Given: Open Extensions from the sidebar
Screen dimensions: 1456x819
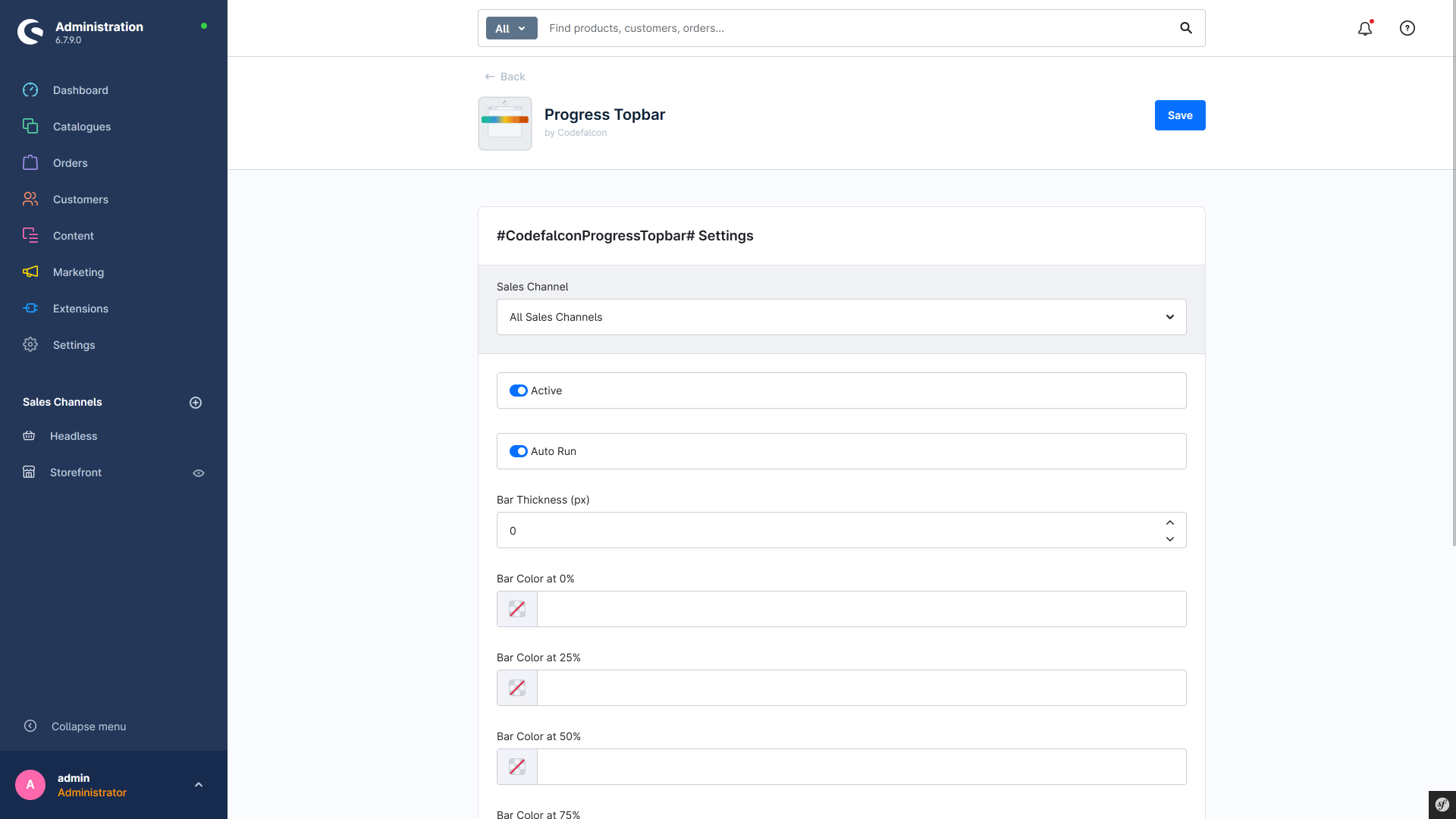Looking at the screenshot, I should [80, 309].
